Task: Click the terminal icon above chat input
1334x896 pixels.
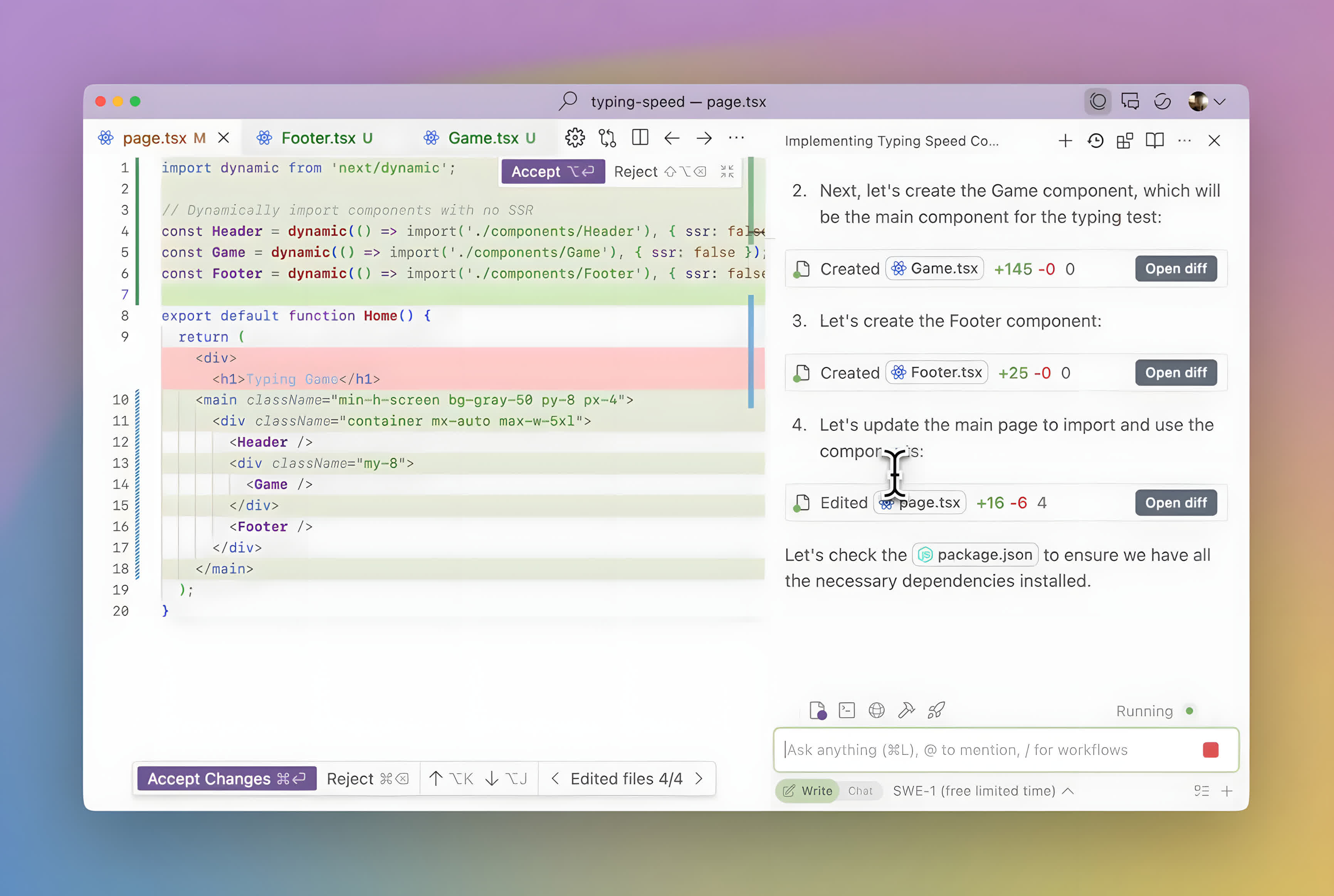Action: tap(847, 710)
